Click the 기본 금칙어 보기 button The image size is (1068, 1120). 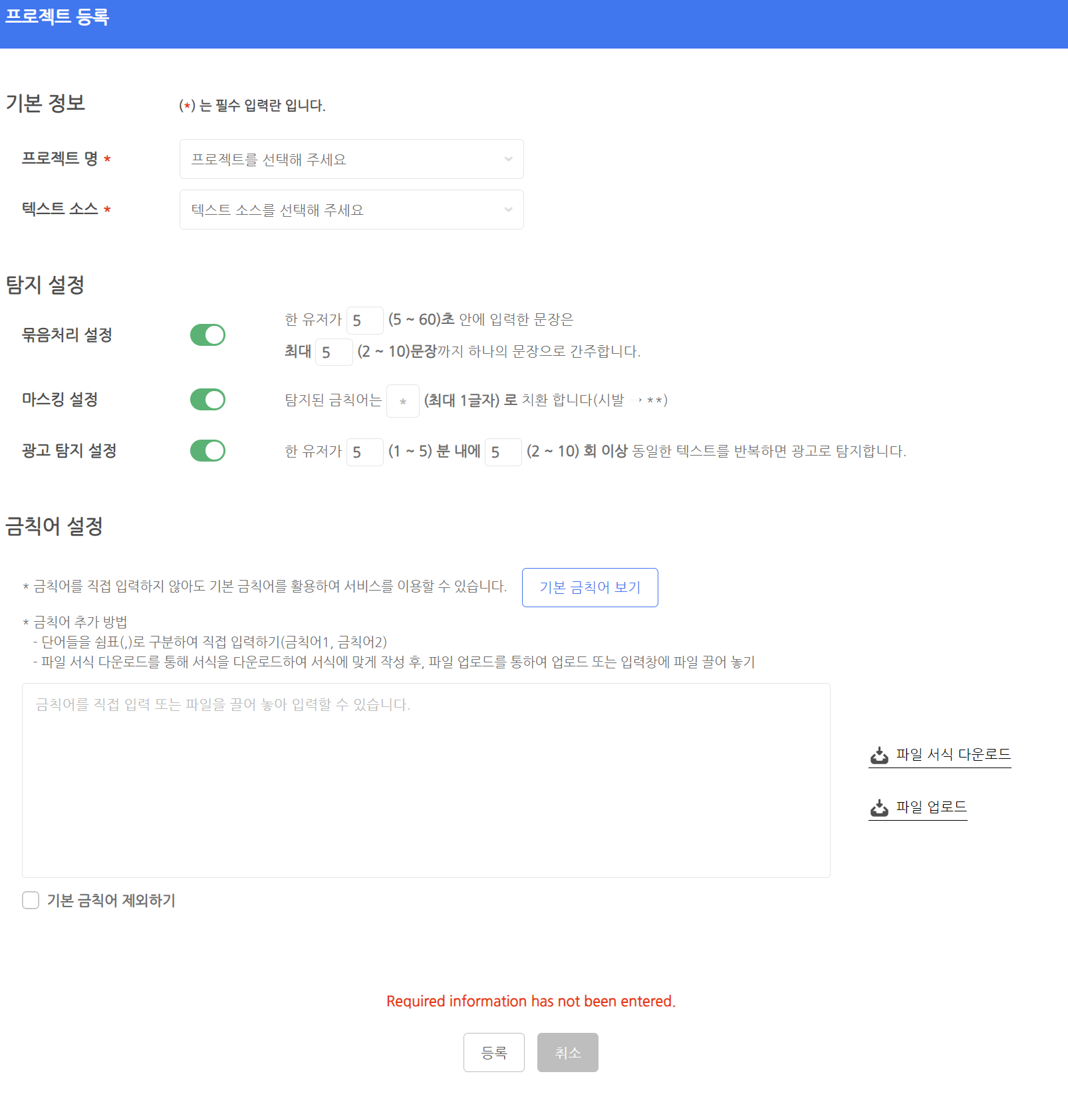(x=590, y=587)
